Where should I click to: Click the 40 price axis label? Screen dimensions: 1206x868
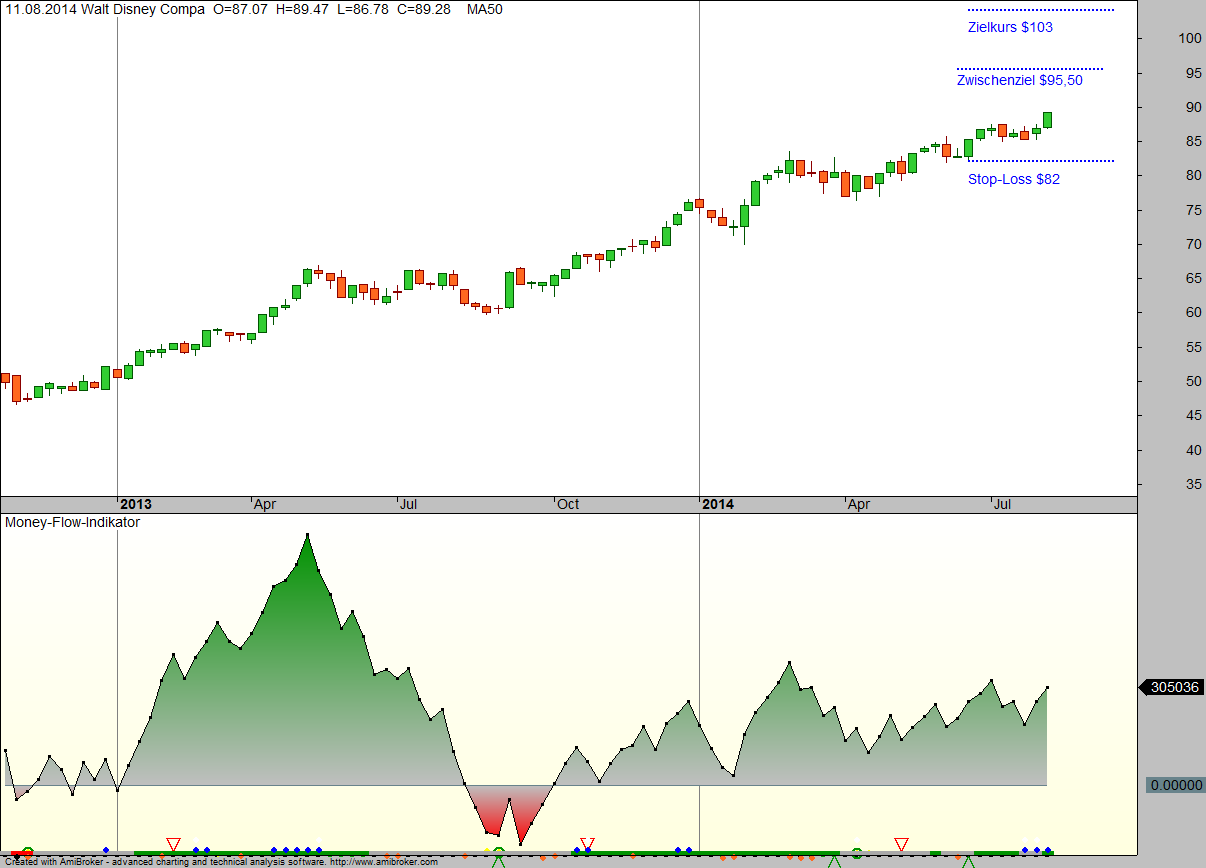tap(1194, 450)
